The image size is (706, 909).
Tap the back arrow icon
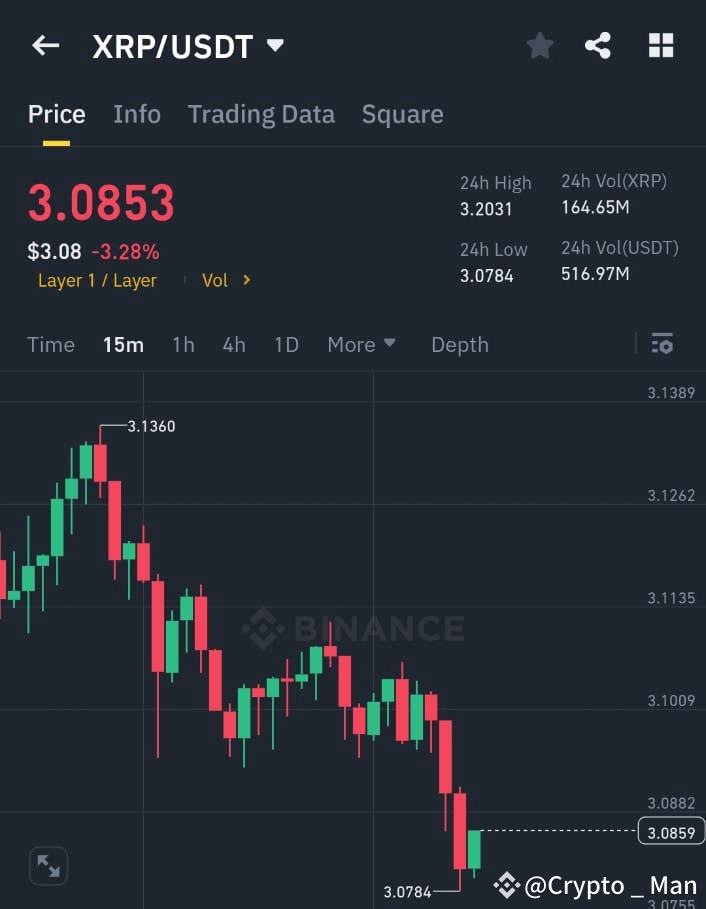point(45,45)
